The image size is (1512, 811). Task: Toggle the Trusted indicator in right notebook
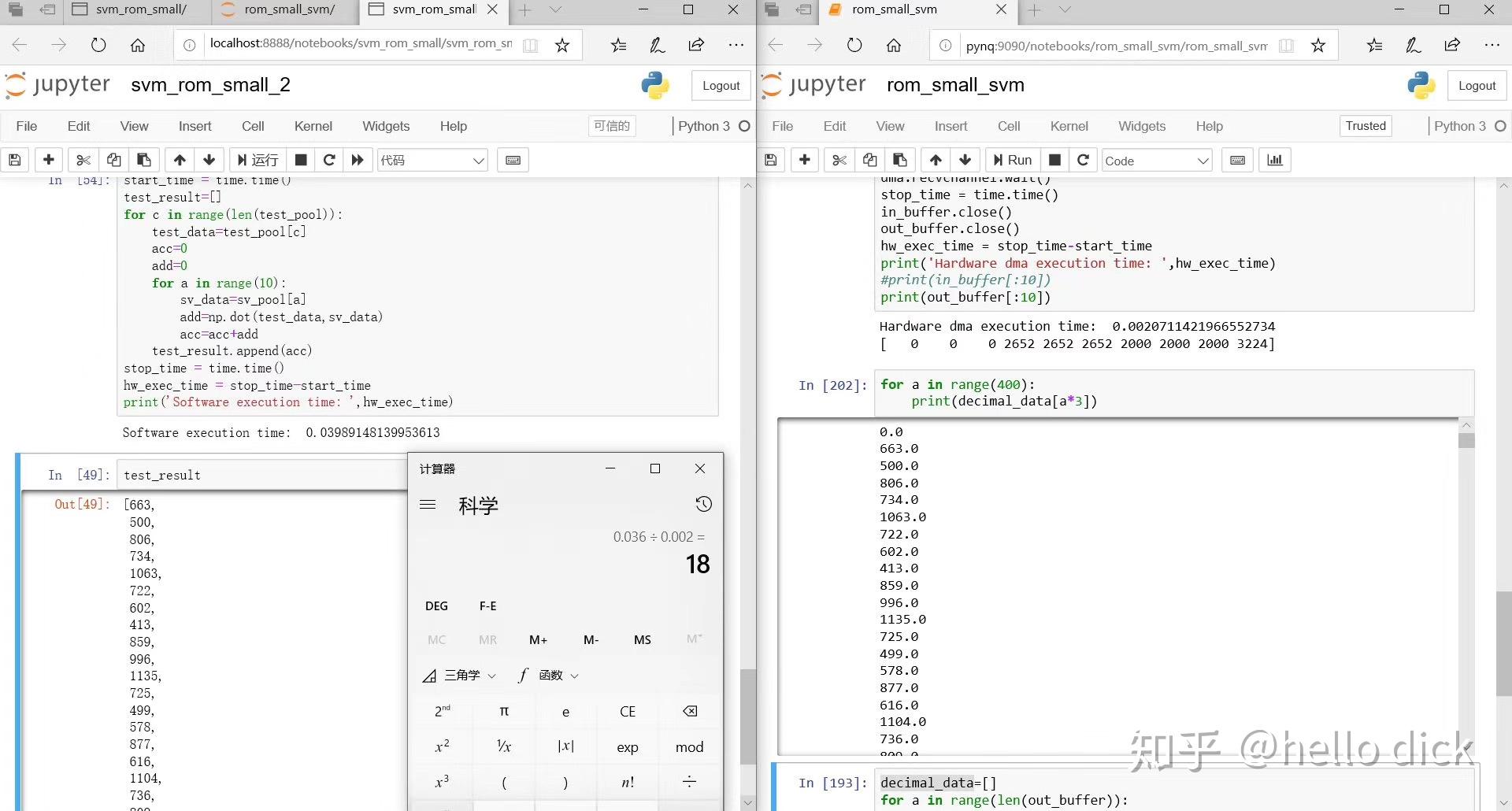click(x=1366, y=126)
